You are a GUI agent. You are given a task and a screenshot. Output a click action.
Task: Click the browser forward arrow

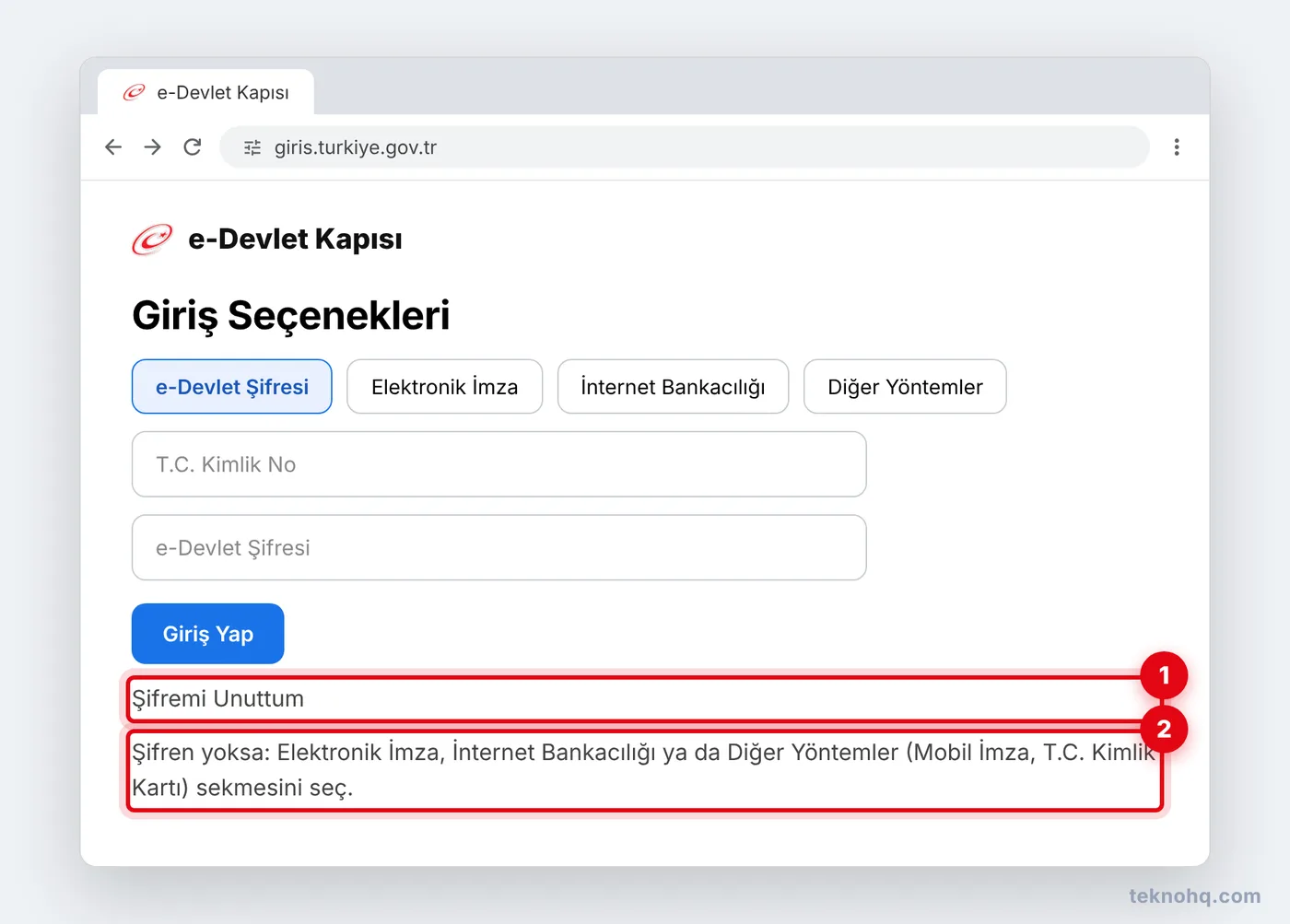point(153,147)
